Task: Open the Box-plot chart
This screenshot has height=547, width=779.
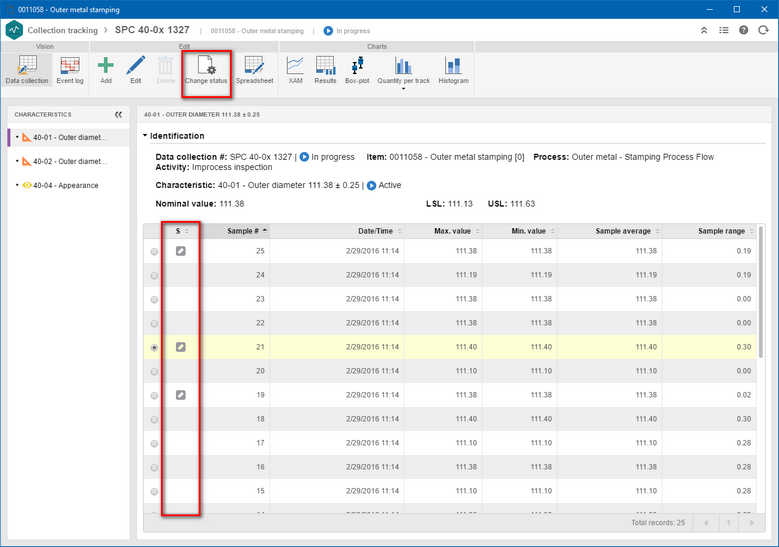Action: coord(357,70)
